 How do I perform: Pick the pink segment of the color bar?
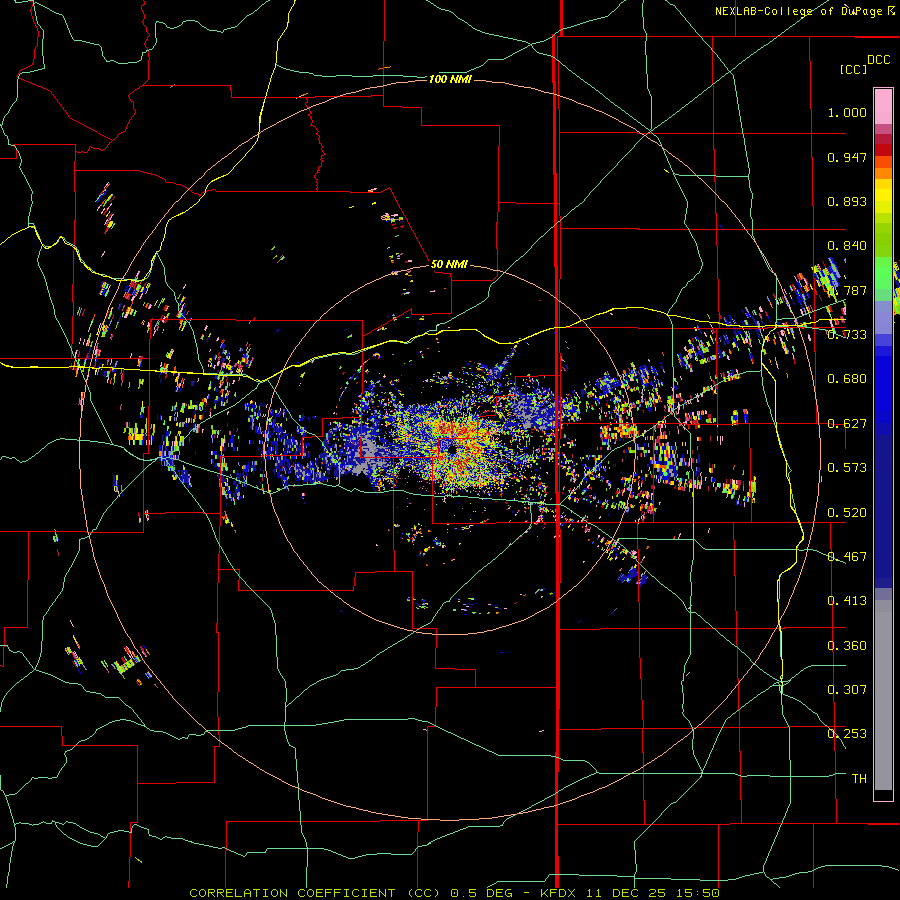883,107
